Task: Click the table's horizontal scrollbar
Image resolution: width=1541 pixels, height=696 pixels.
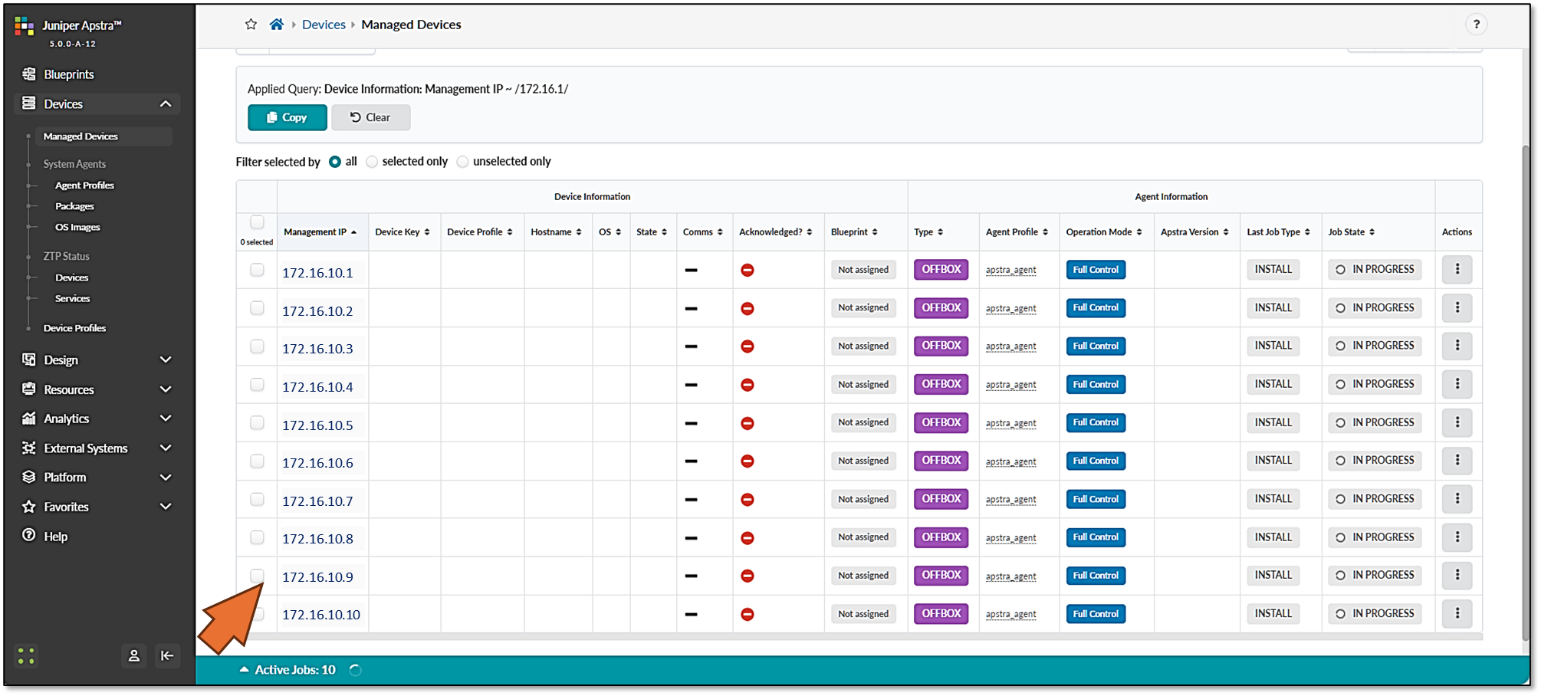Action: (859, 636)
